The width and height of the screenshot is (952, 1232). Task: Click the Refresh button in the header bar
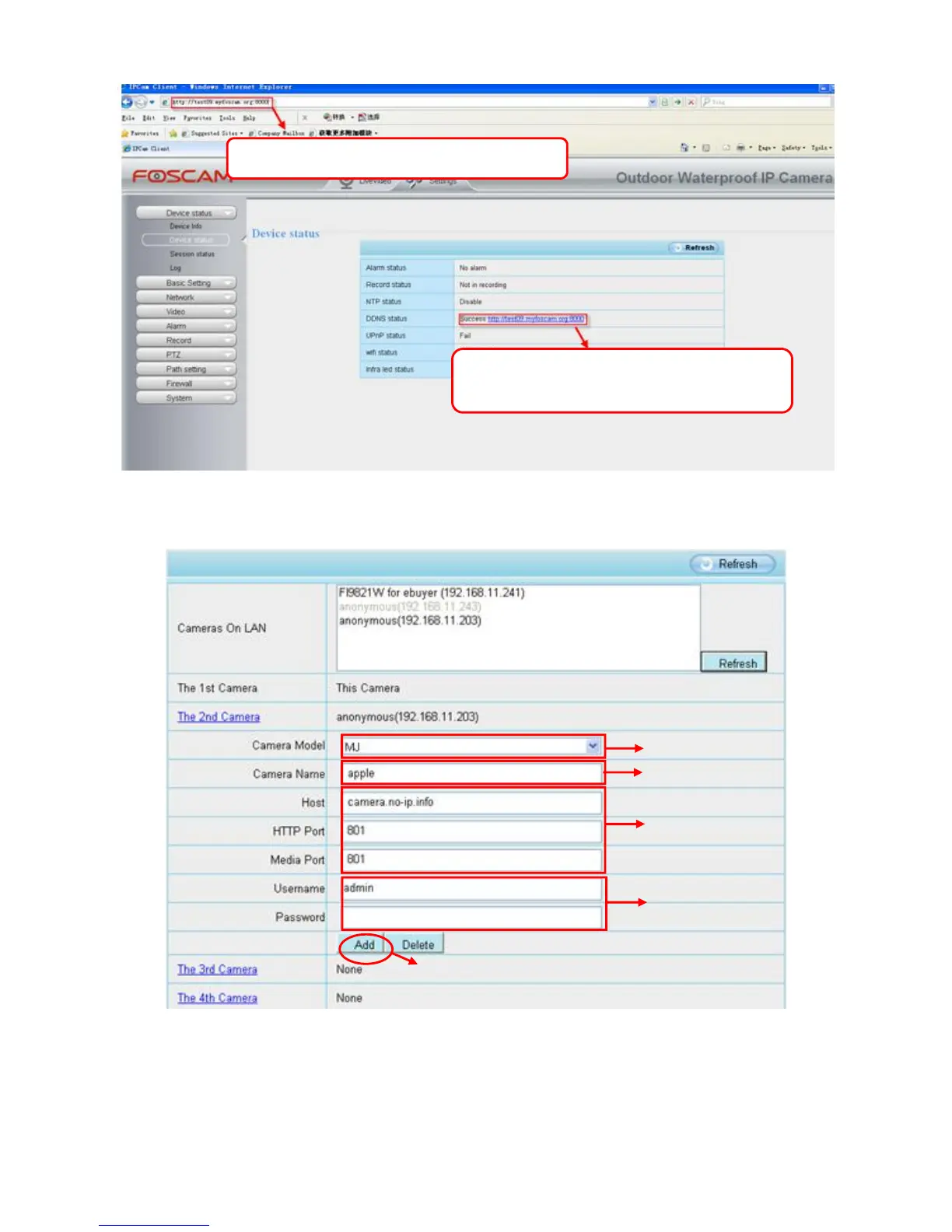tap(733, 564)
